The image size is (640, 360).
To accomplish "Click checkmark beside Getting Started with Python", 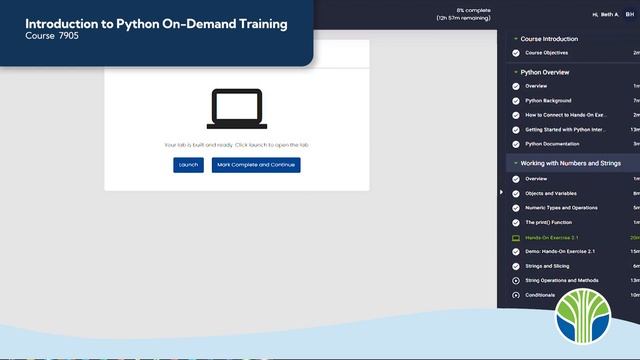I will 516,130.
